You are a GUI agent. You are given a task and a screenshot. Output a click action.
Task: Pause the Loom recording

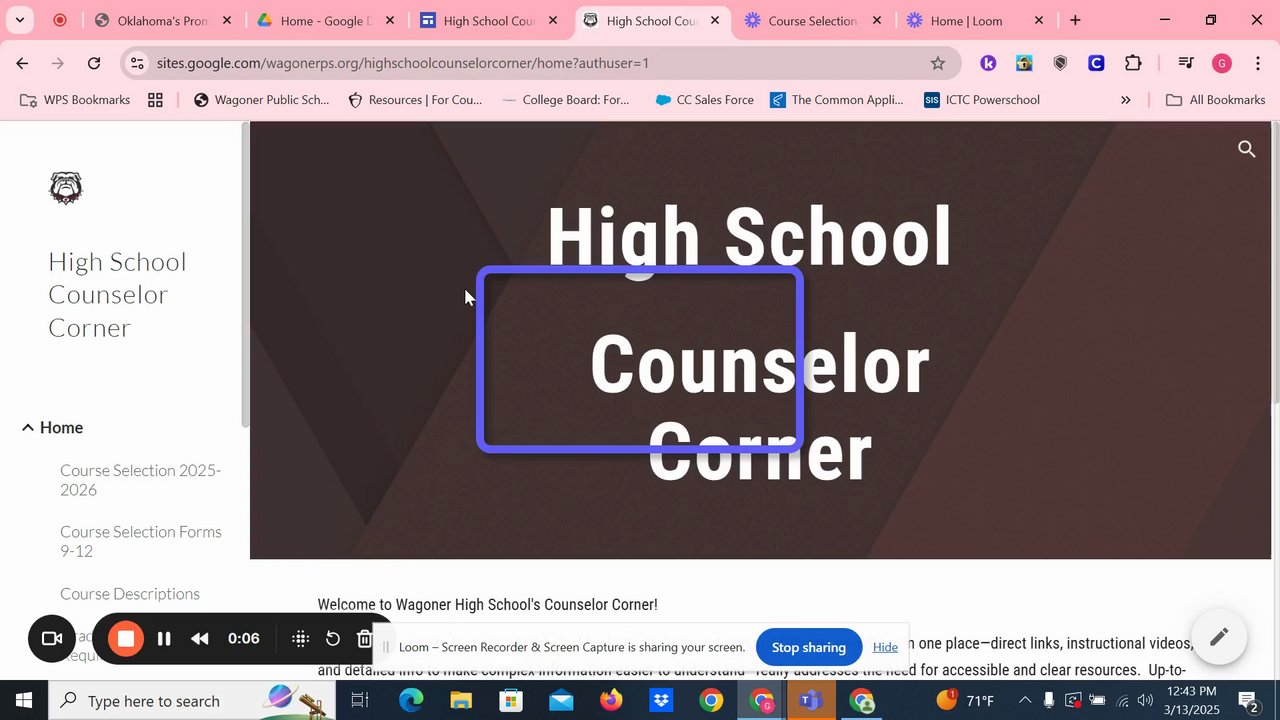tap(164, 639)
